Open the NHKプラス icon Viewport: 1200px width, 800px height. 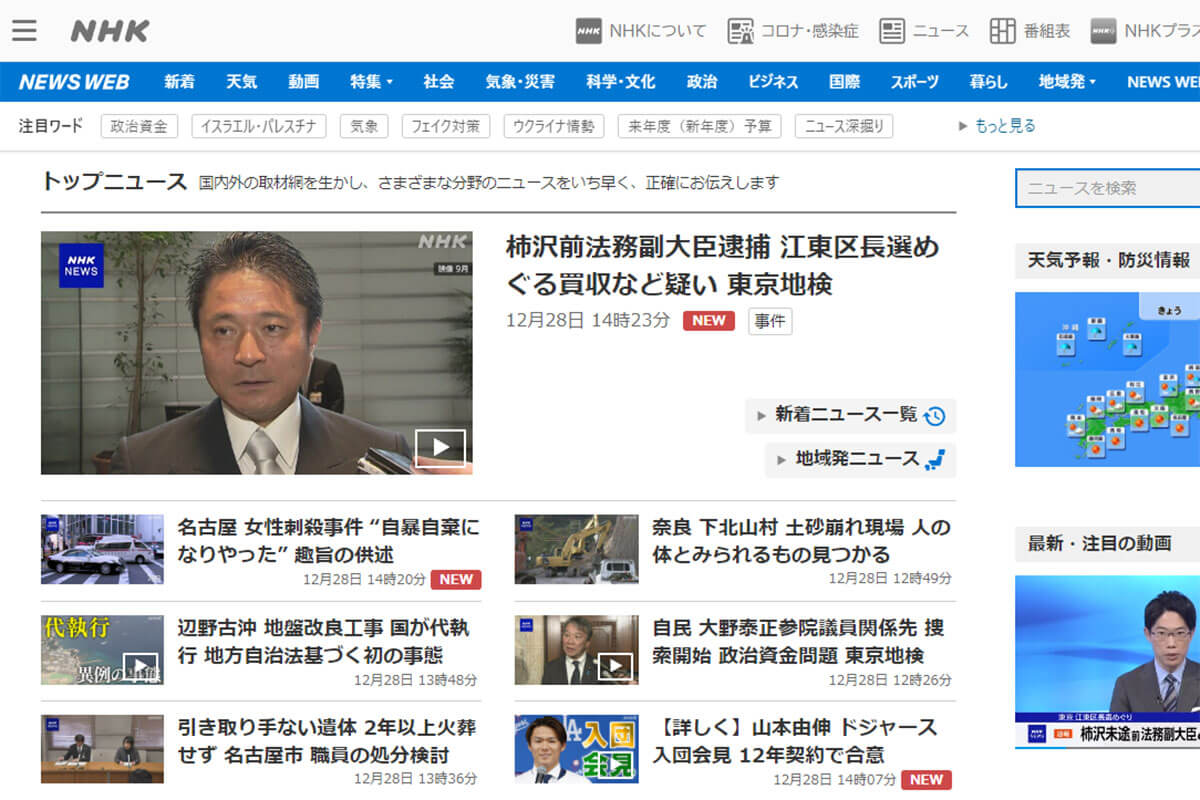tap(1104, 31)
